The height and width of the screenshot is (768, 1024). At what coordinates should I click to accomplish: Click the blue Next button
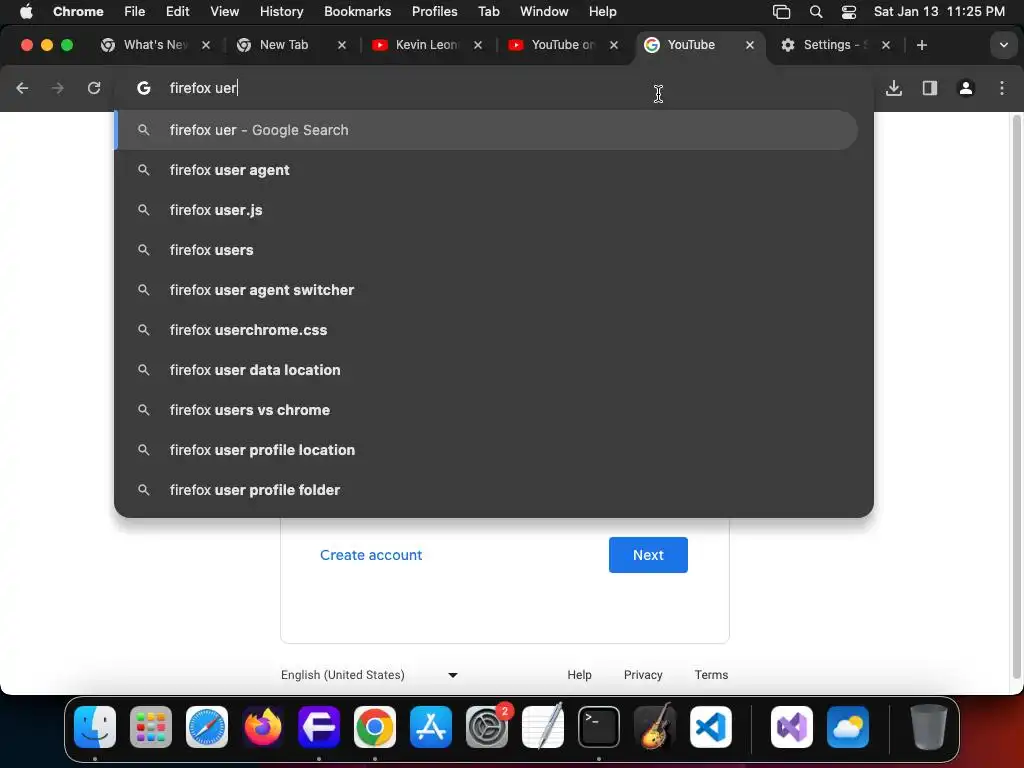pos(648,555)
